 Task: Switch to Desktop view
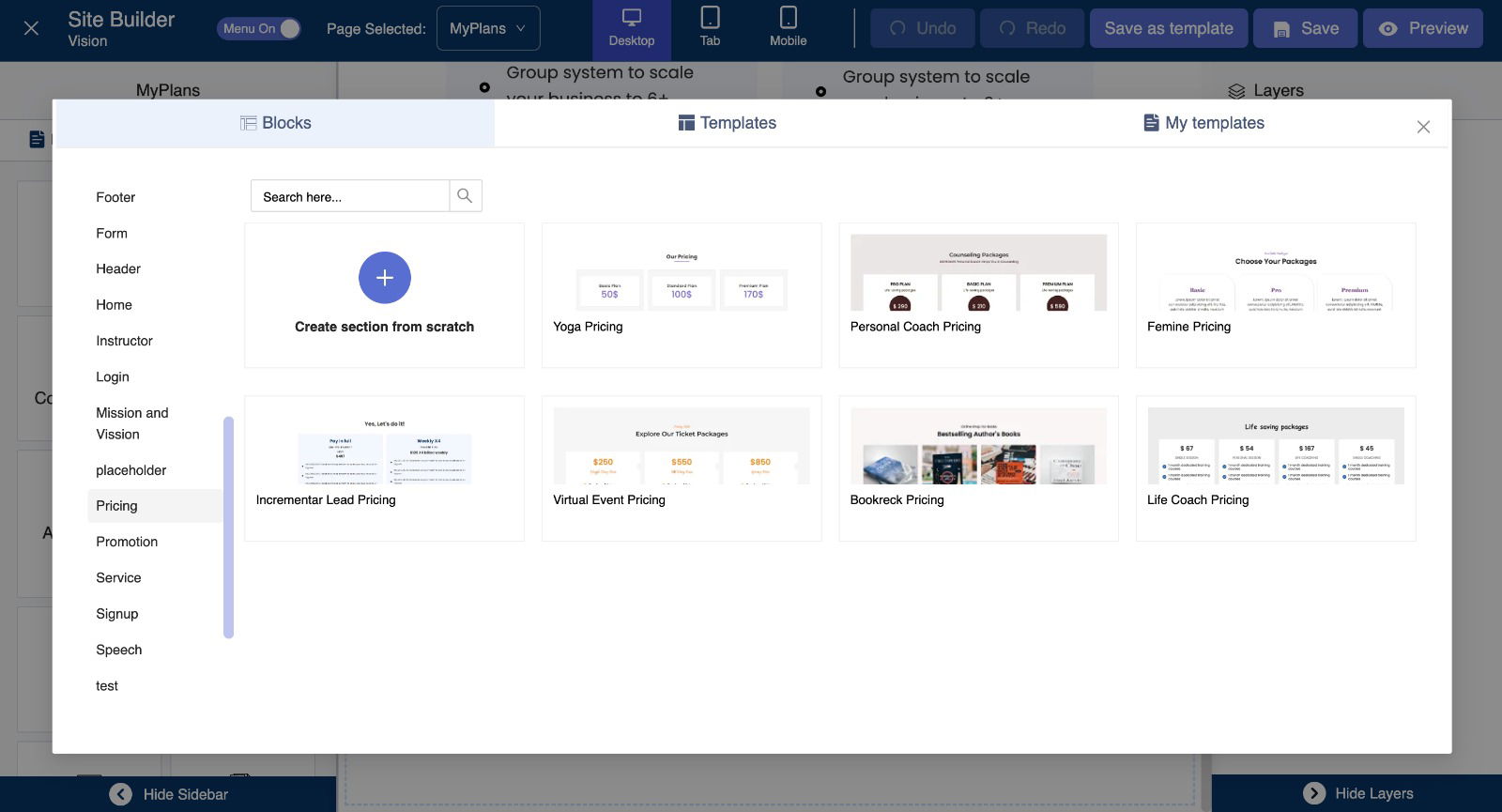[631, 29]
